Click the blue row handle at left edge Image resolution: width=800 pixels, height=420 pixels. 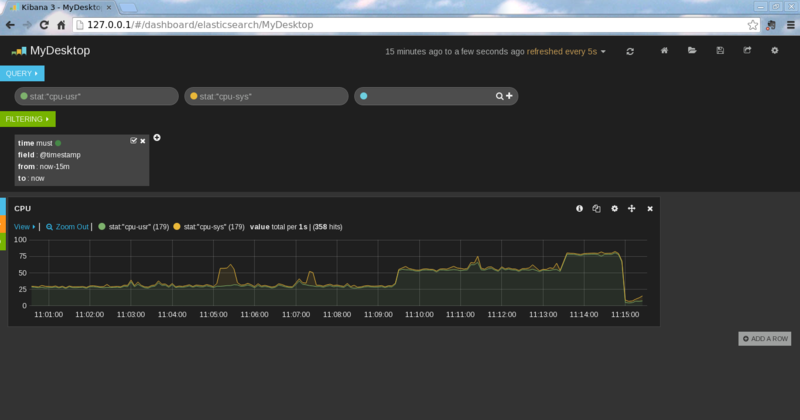tap(3, 207)
